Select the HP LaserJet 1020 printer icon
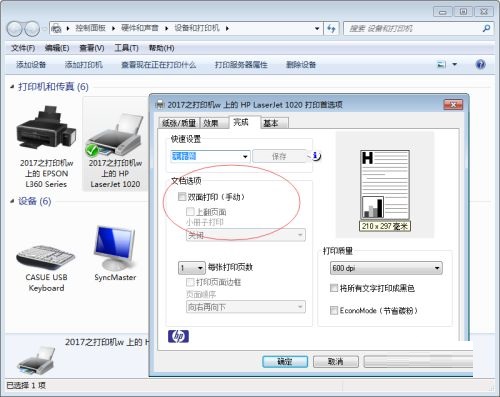This screenshot has height=397, width=500. point(115,135)
